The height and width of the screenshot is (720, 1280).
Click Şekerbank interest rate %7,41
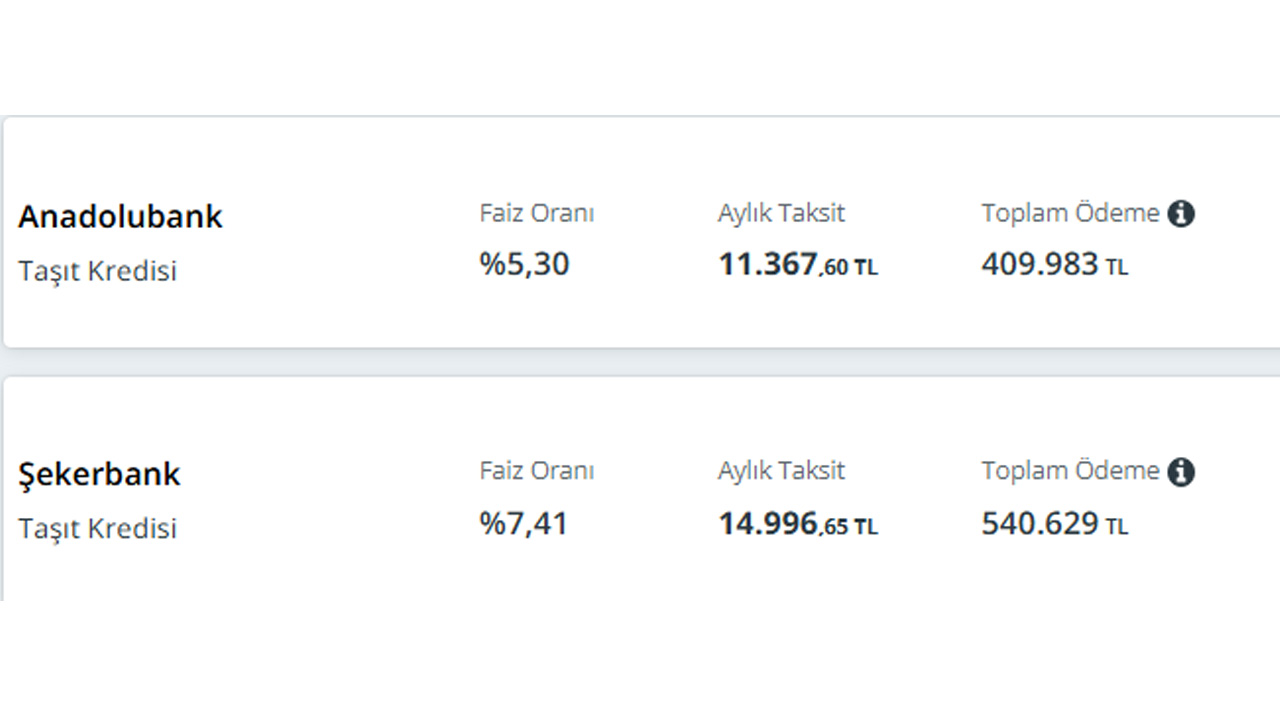click(x=523, y=522)
